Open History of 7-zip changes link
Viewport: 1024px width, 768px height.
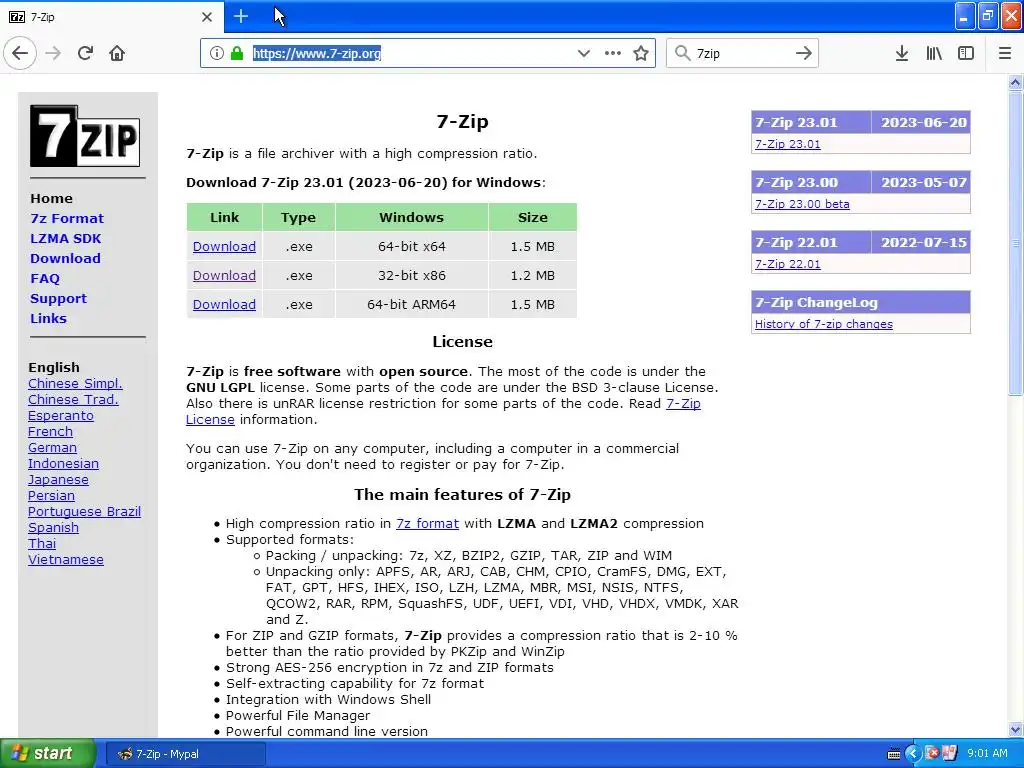[824, 325]
